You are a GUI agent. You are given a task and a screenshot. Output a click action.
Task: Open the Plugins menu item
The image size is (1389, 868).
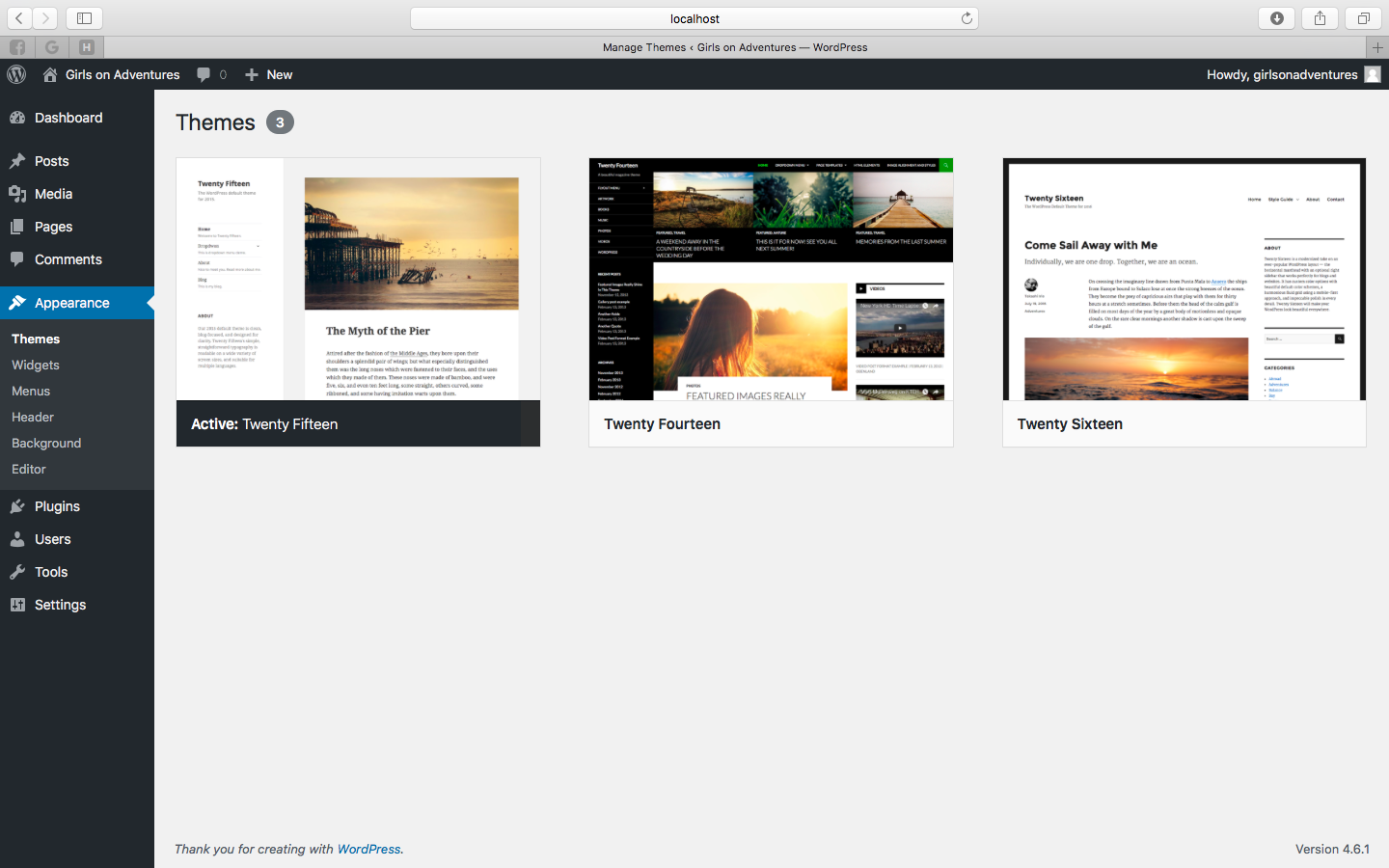click(77, 506)
